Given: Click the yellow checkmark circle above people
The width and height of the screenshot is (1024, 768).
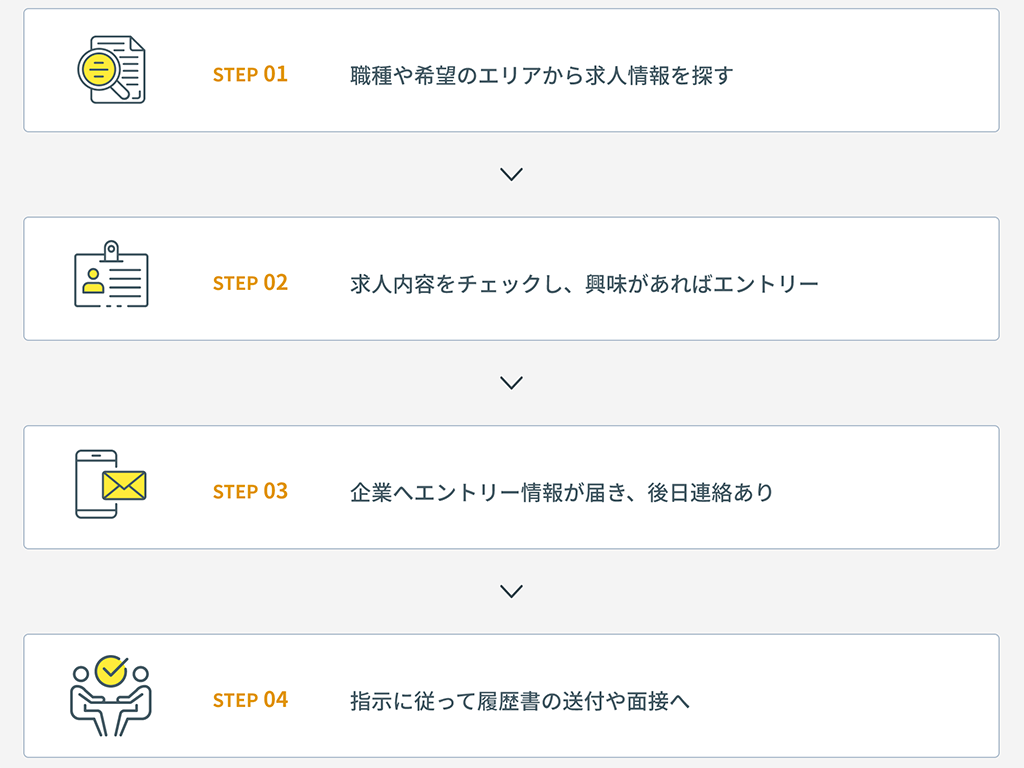Looking at the screenshot, I should pos(111,671).
